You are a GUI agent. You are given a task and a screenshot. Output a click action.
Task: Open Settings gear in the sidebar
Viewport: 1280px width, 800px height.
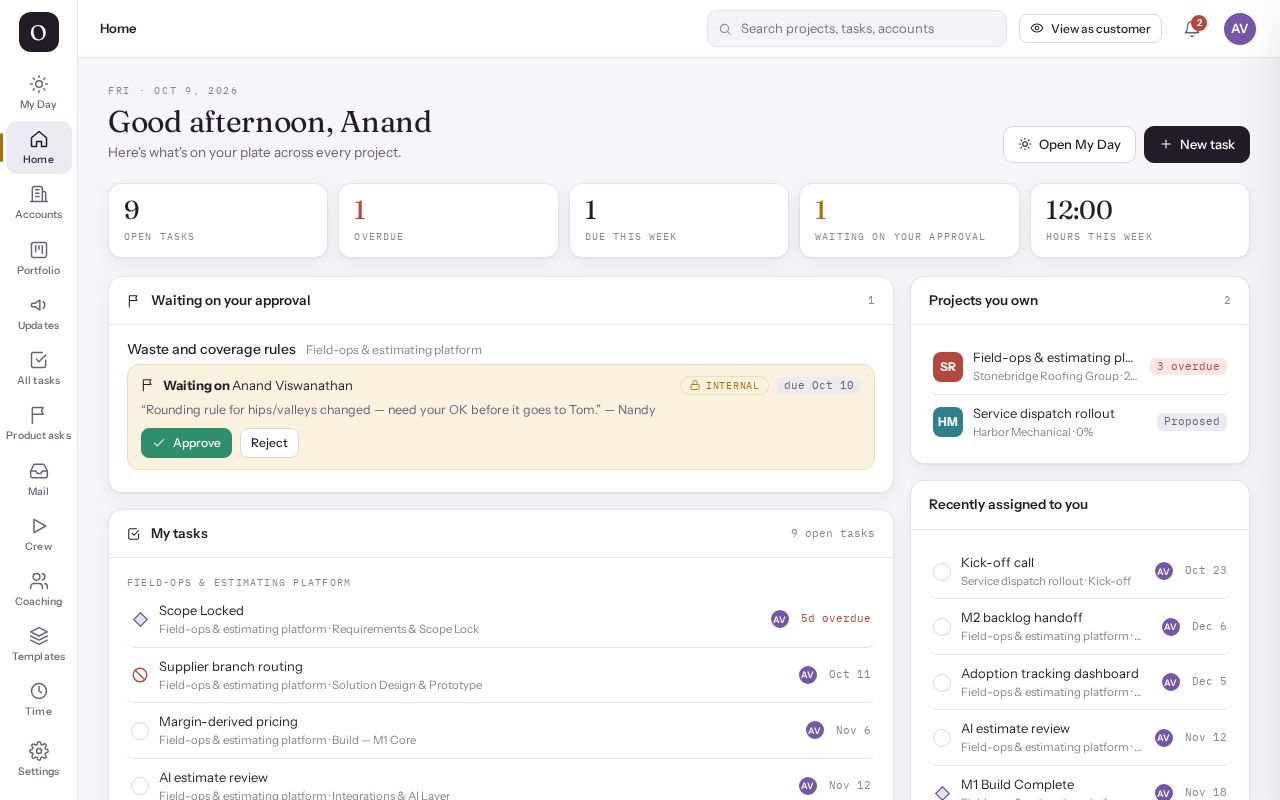(x=38, y=759)
